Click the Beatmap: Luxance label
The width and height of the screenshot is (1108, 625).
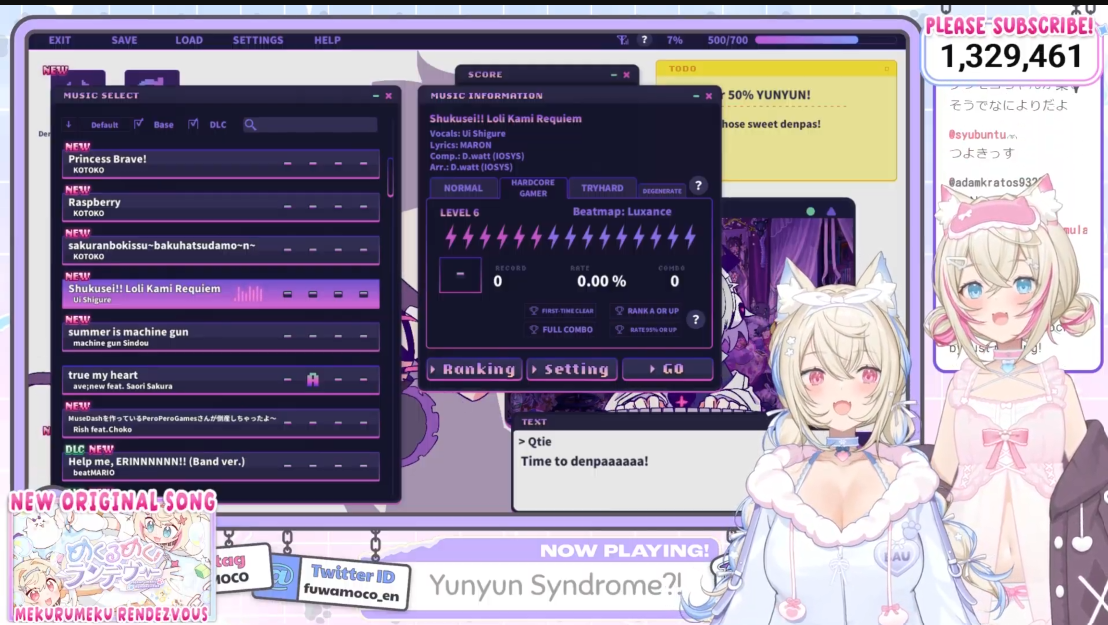click(x=622, y=211)
